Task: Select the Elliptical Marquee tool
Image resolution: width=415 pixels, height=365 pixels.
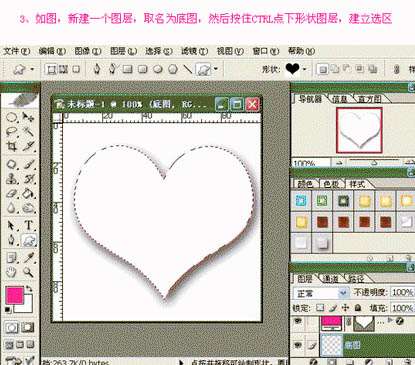Action: tap(12, 117)
